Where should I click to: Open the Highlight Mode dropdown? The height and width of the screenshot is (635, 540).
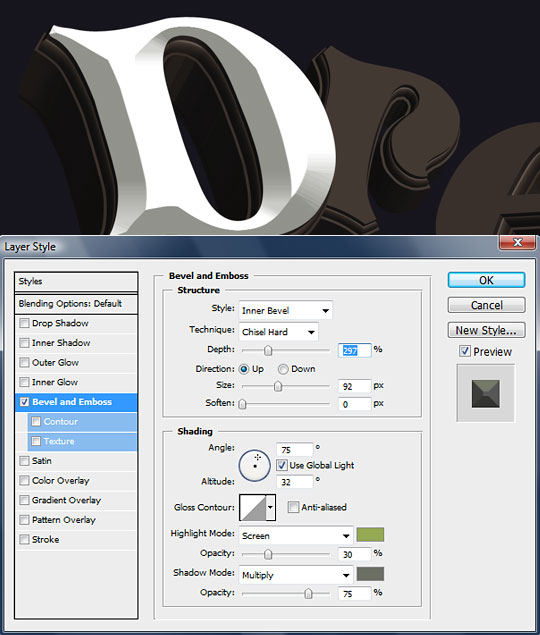coord(296,535)
